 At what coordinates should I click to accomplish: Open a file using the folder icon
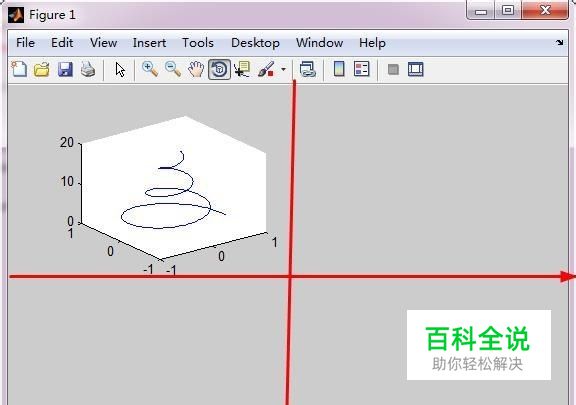(42, 69)
